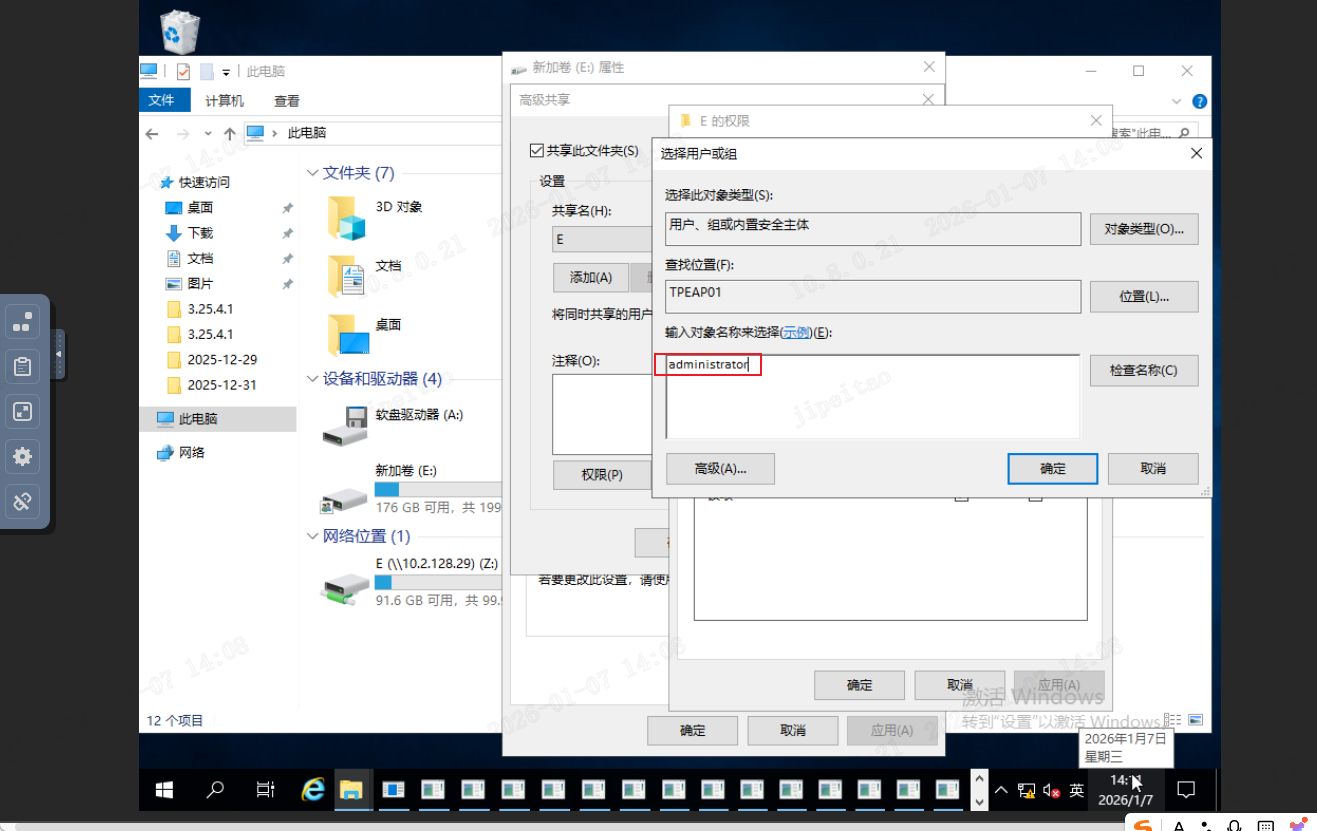This screenshot has height=831, width=1317.
Task: Open the 查看 ribbon tab
Action: [287, 101]
